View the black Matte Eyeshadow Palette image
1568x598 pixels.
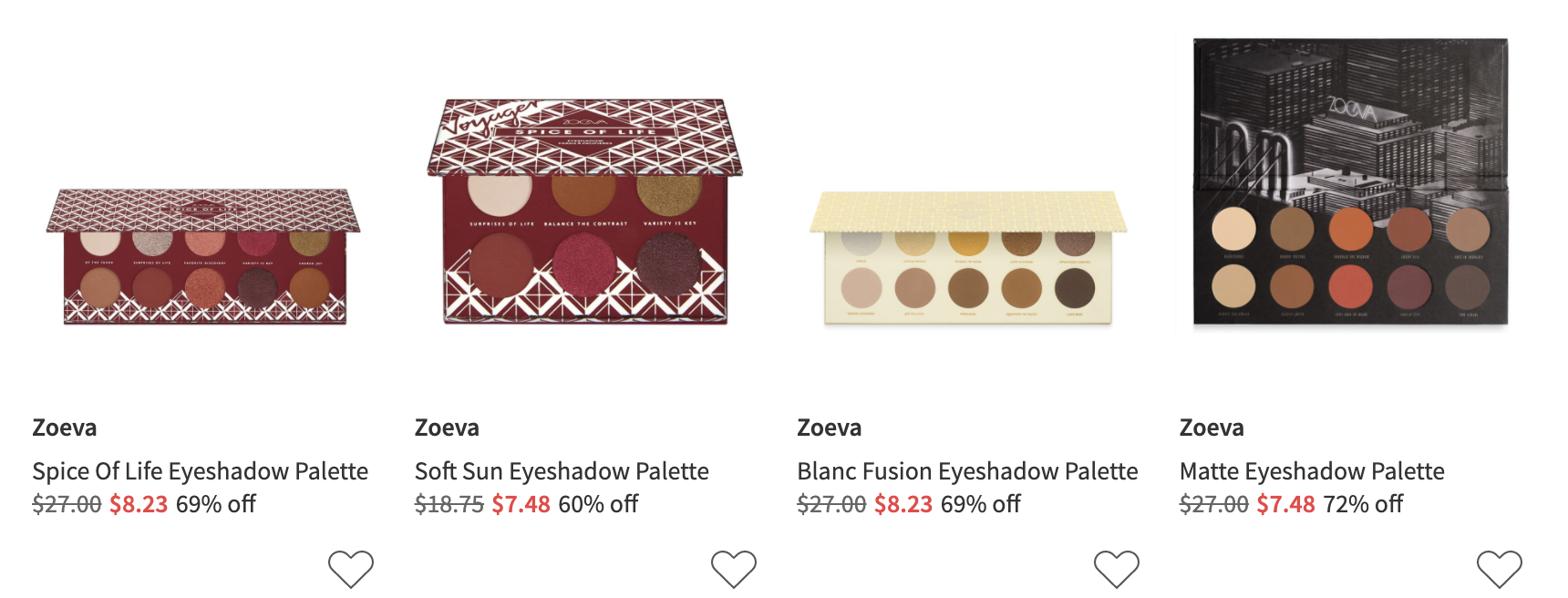(x=1351, y=182)
